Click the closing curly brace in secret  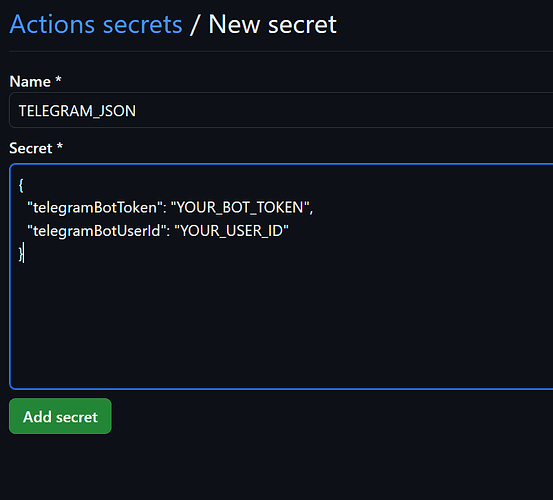(21, 254)
